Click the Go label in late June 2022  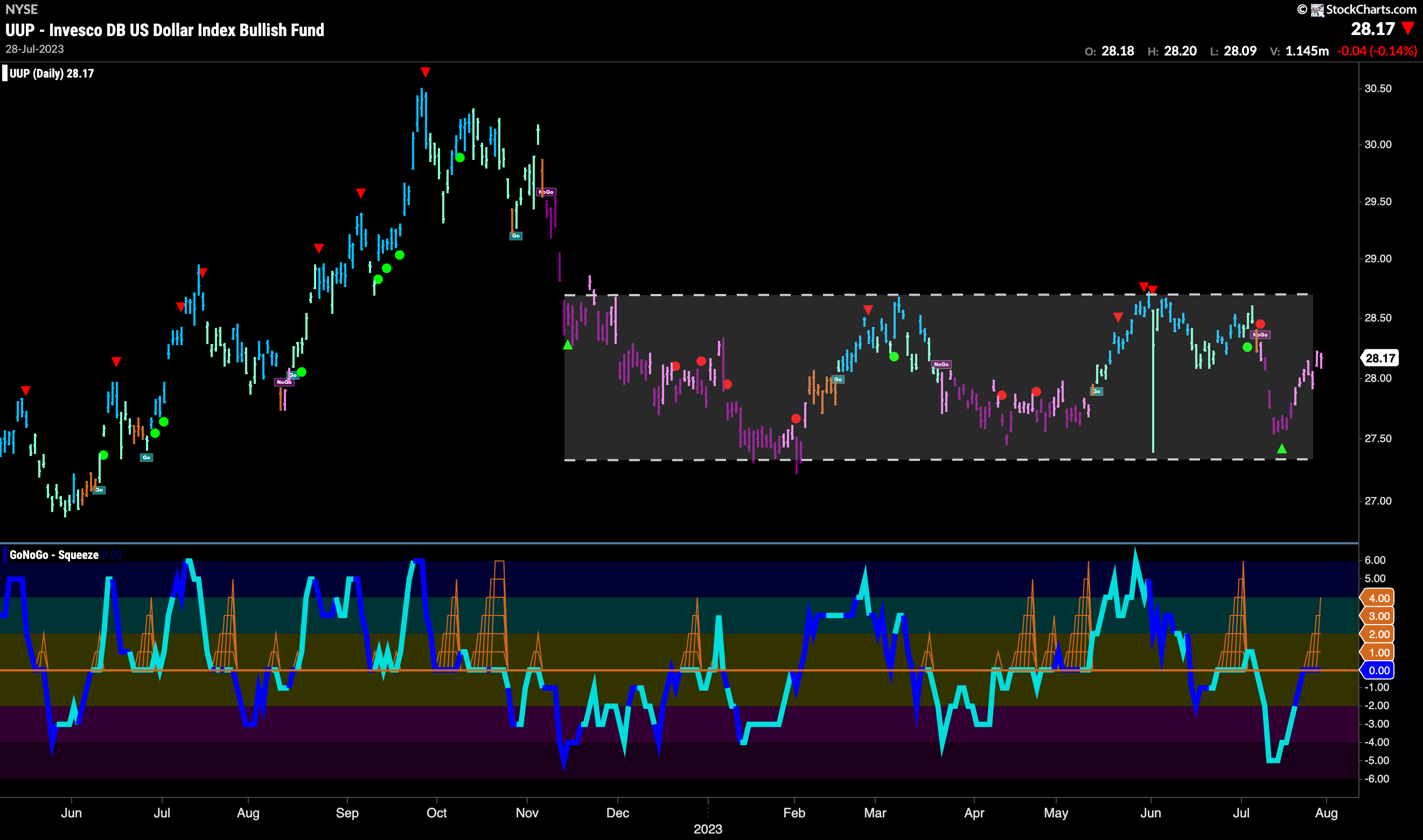coord(146,458)
